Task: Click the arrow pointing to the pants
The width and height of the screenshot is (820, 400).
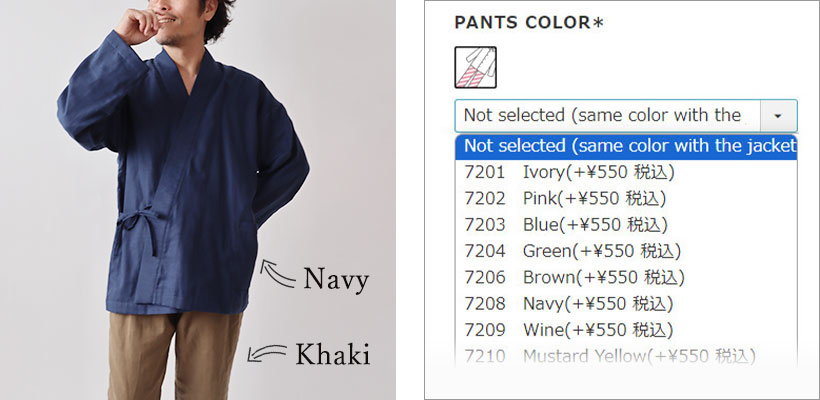Action: tap(263, 351)
